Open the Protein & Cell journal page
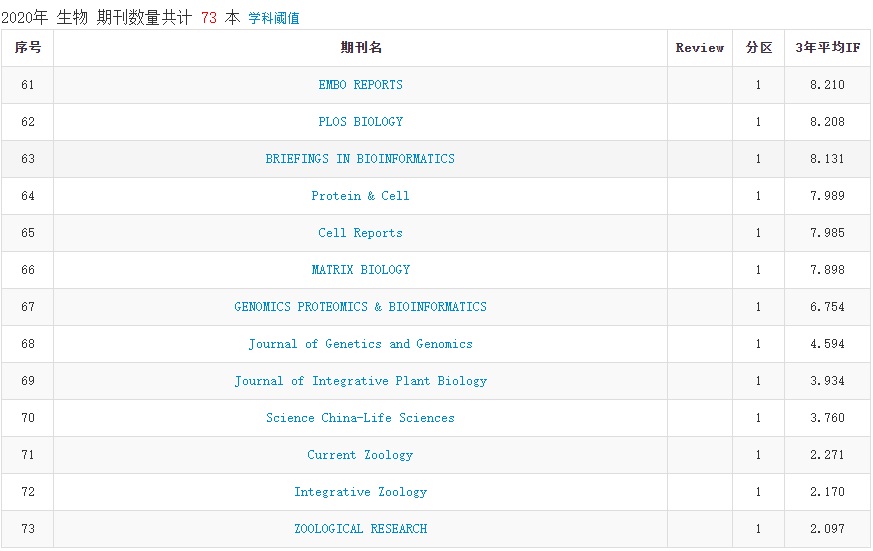The height and width of the screenshot is (551, 873). [360, 196]
